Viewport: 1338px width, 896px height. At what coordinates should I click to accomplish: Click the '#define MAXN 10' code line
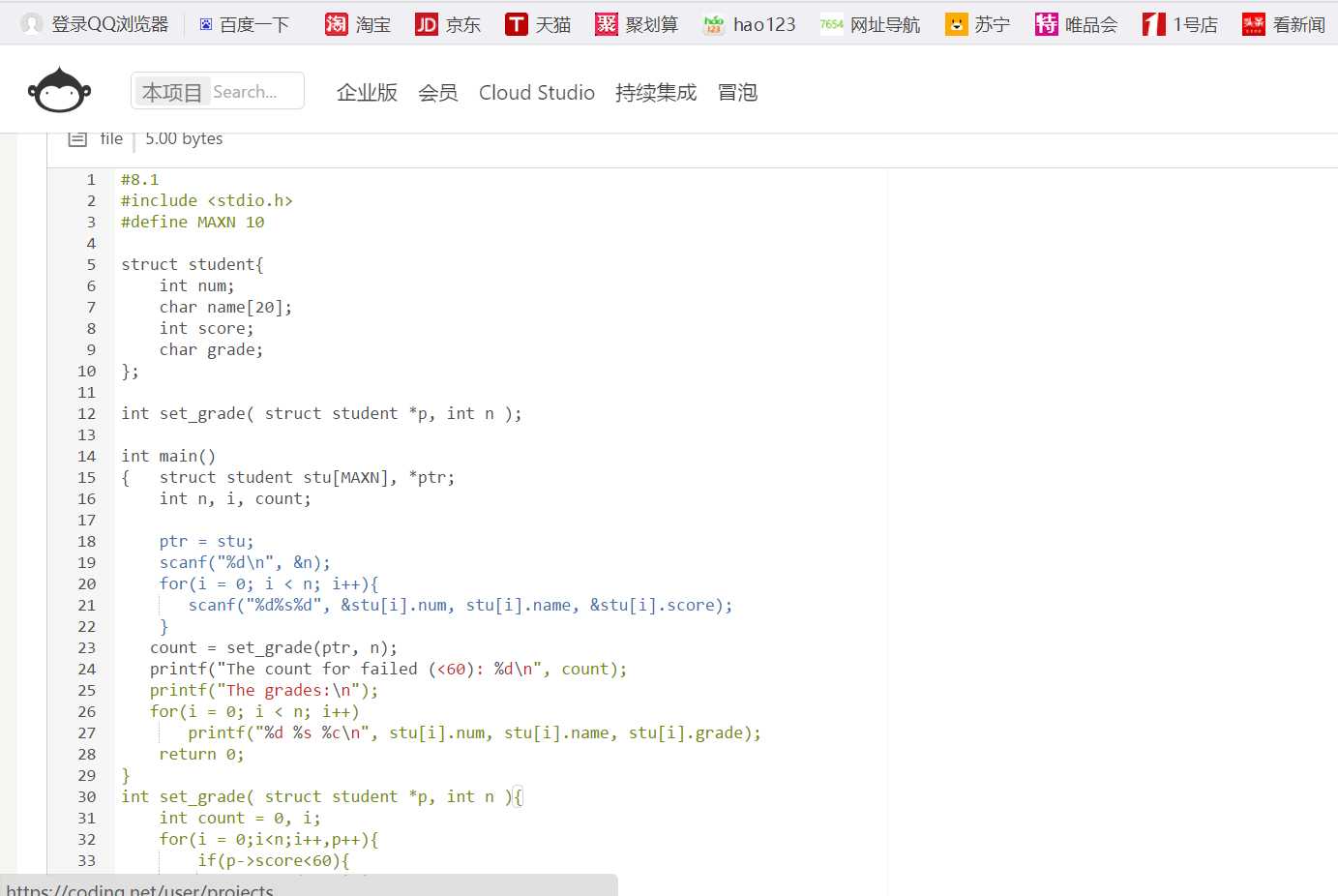point(193,222)
